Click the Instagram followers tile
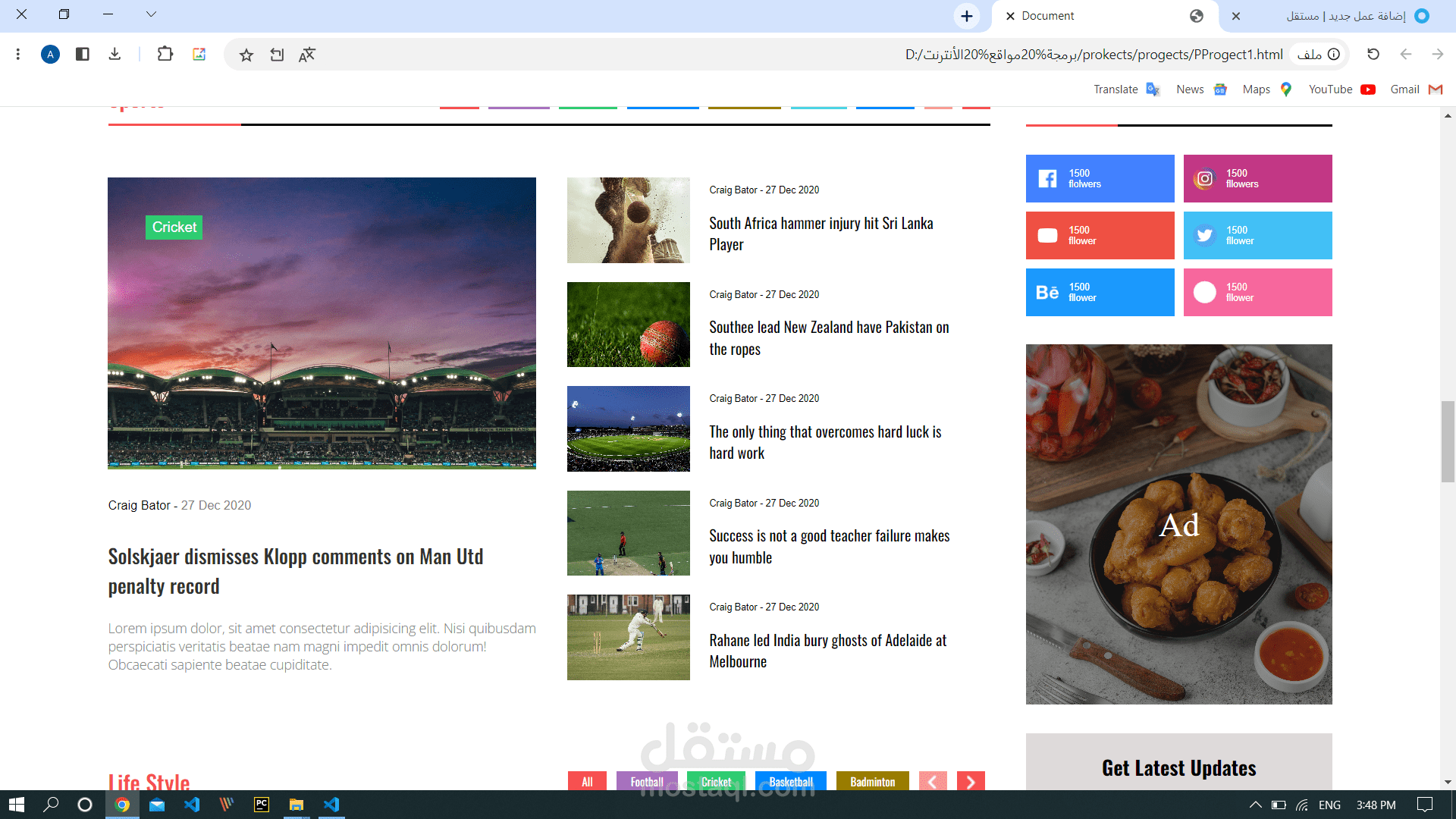The image size is (1456, 819). [1257, 178]
